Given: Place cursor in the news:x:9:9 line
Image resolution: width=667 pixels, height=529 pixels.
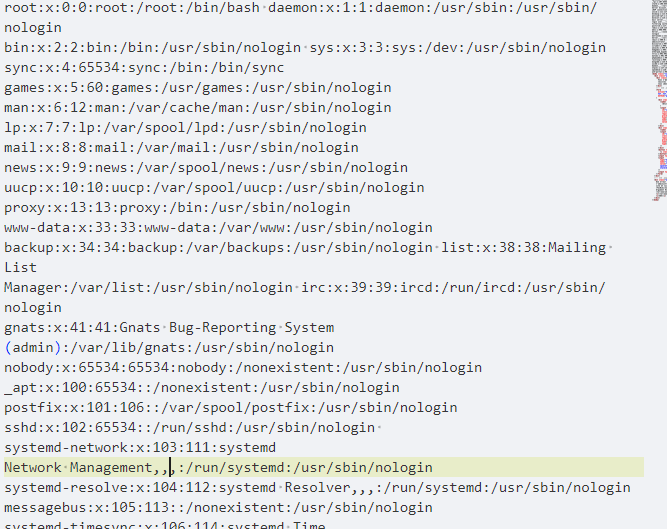Looking at the screenshot, I should pos(206,168).
